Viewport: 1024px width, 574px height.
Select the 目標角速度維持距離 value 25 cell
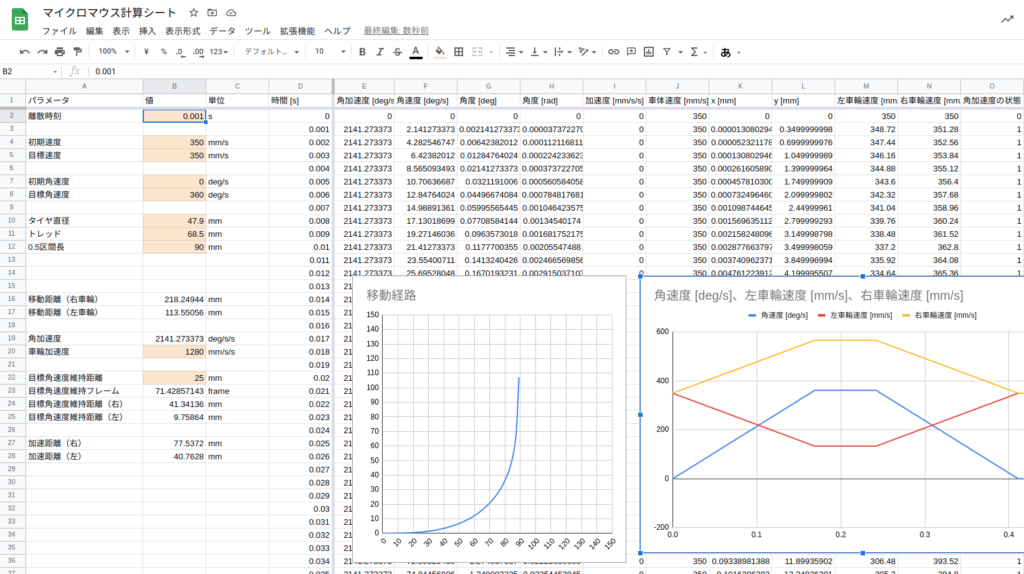(174, 377)
